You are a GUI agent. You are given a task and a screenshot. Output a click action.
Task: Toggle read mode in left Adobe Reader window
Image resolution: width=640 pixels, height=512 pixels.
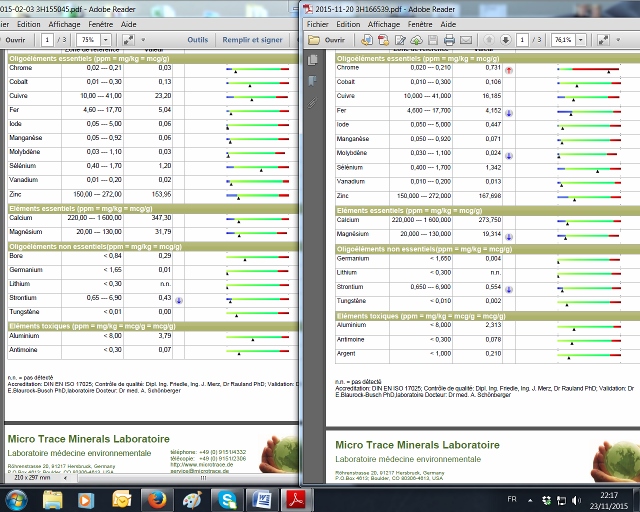coord(129,40)
